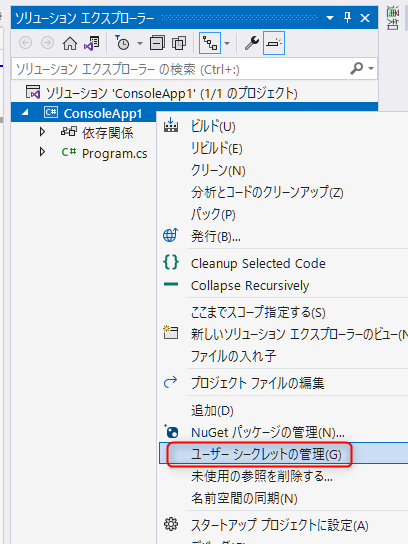This screenshot has width=408, height=544.
Task: Click the globe icon beside 発行(B)
Action: coord(170,235)
